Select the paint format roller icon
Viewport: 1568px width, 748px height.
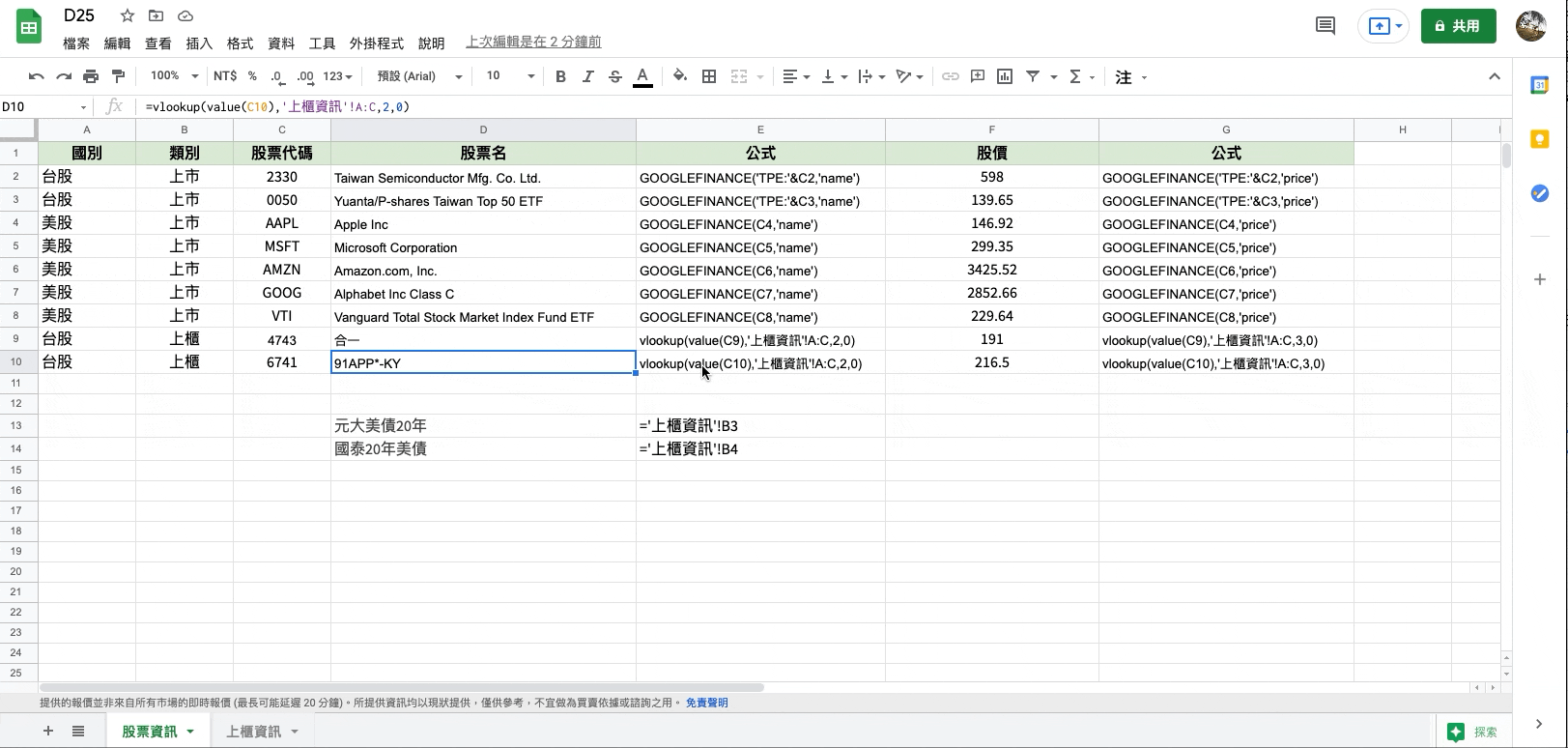pyautogui.click(x=118, y=76)
